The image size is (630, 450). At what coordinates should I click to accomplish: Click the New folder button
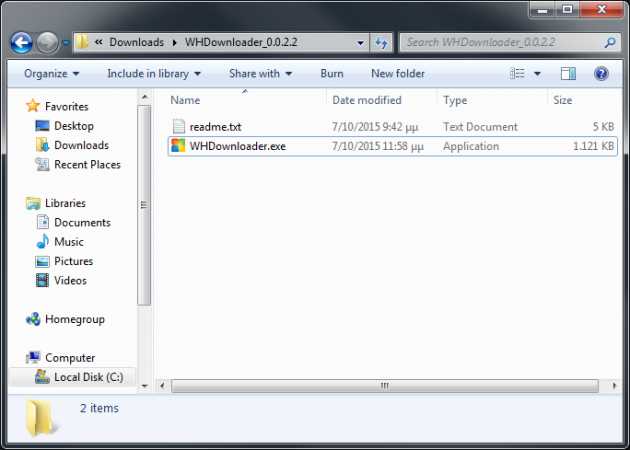[x=397, y=74]
